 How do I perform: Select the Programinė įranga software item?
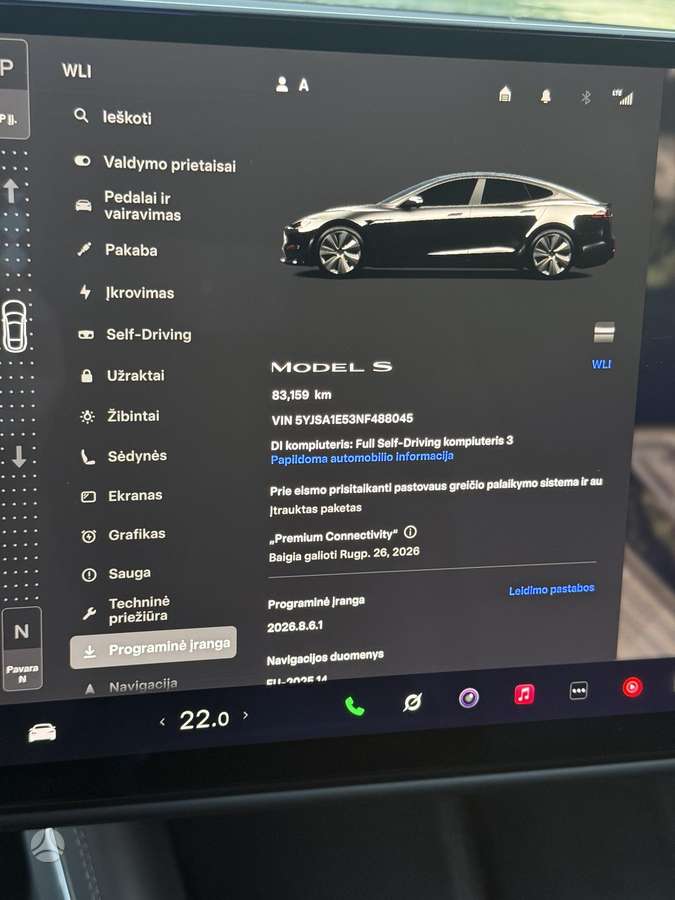(x=153, y=648)
